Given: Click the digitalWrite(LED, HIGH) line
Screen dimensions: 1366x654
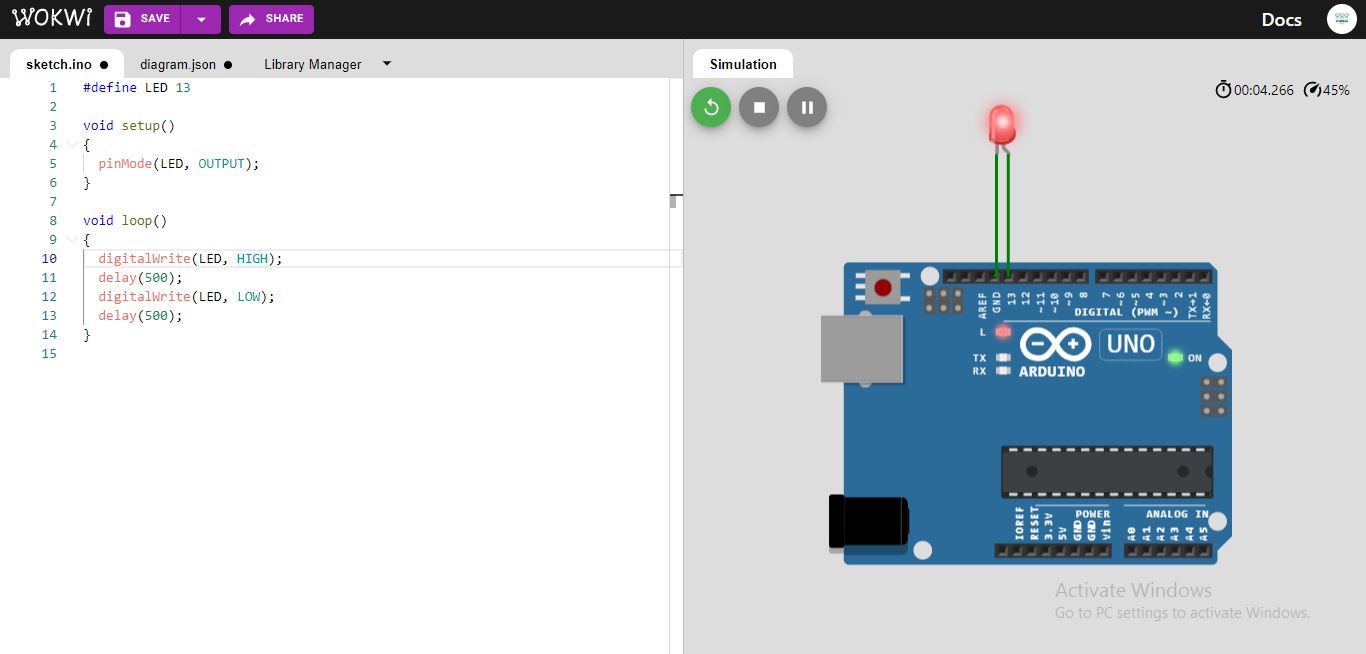Looking at the screenshot, I should click(x=191, y=259).
